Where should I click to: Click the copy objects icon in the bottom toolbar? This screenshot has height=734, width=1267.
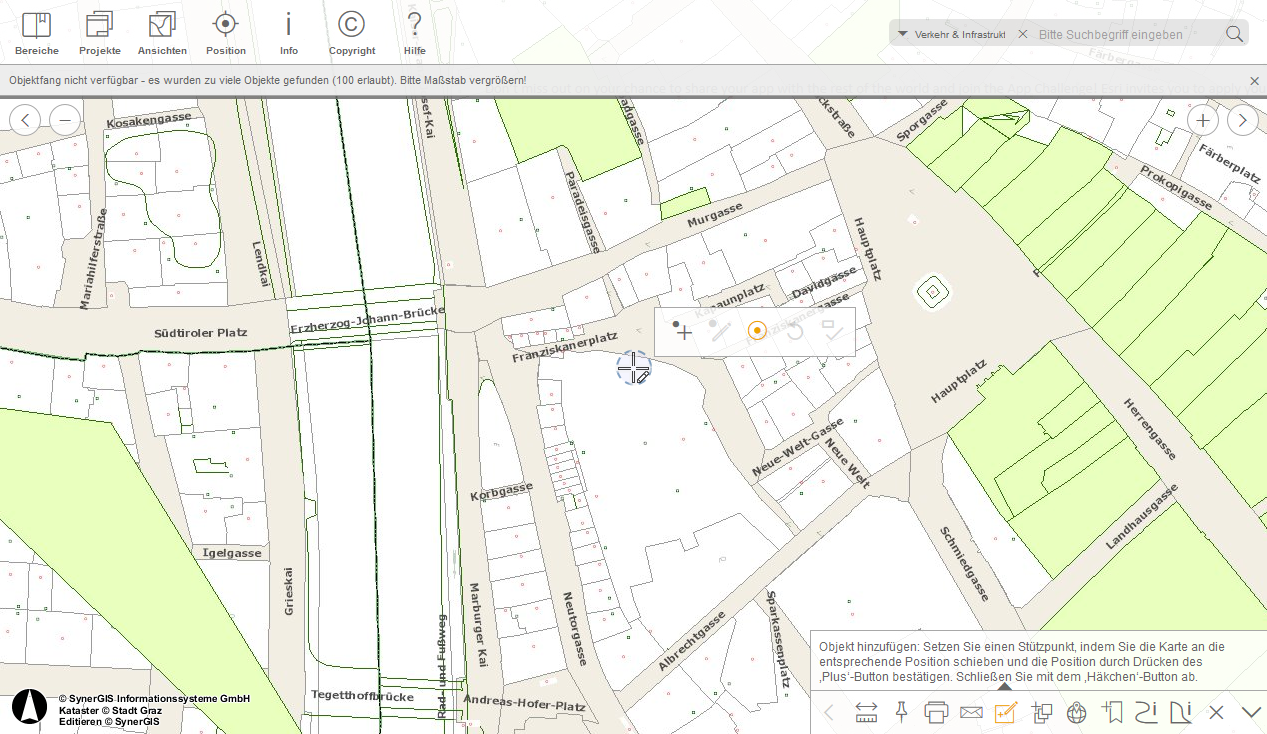point(1041,712)
